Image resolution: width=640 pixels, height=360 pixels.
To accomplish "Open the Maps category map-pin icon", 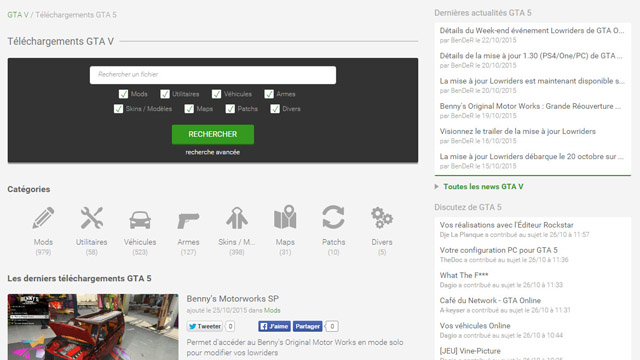I will [x=285, y=217].
